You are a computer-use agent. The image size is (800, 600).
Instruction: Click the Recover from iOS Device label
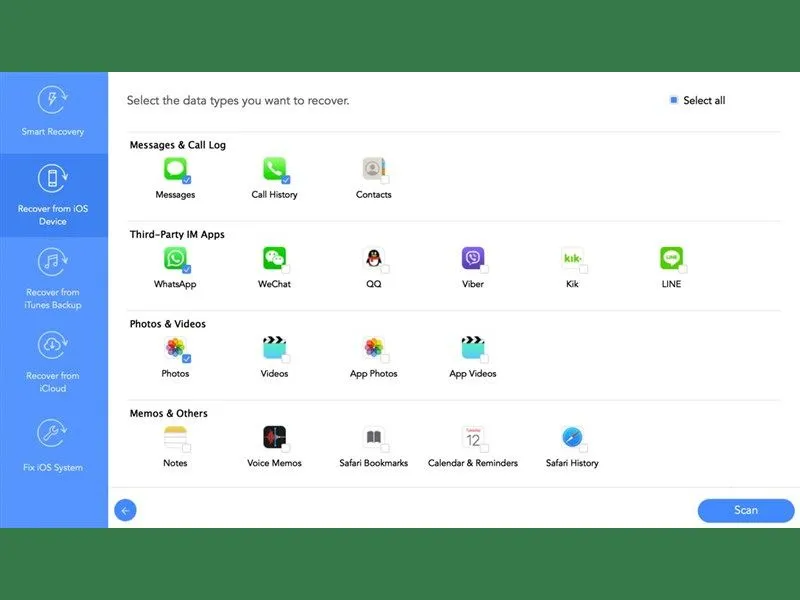click(53, 215)
